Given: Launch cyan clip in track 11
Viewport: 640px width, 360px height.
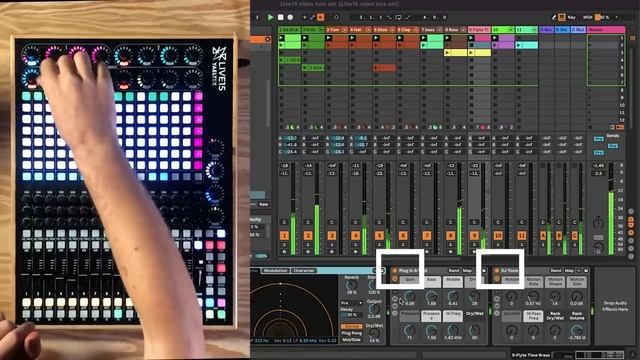Looking at the screenshot, I should (x=519, y=45).
